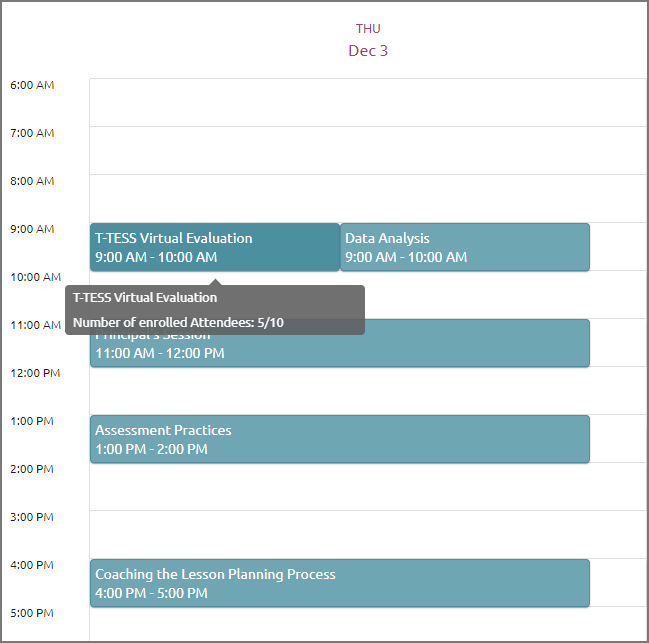The height and width of the screenshot is (643, 649).
Task: Click the 1:00 PM time label
Action: pyautogui.click(x=32, y=421)
